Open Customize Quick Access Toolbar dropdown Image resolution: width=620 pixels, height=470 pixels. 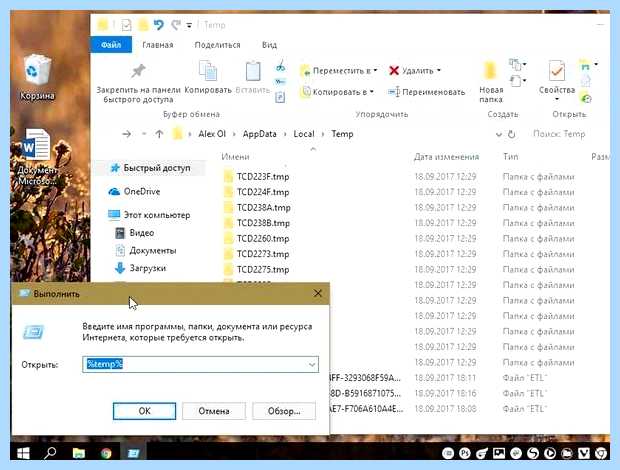point(189,26)
